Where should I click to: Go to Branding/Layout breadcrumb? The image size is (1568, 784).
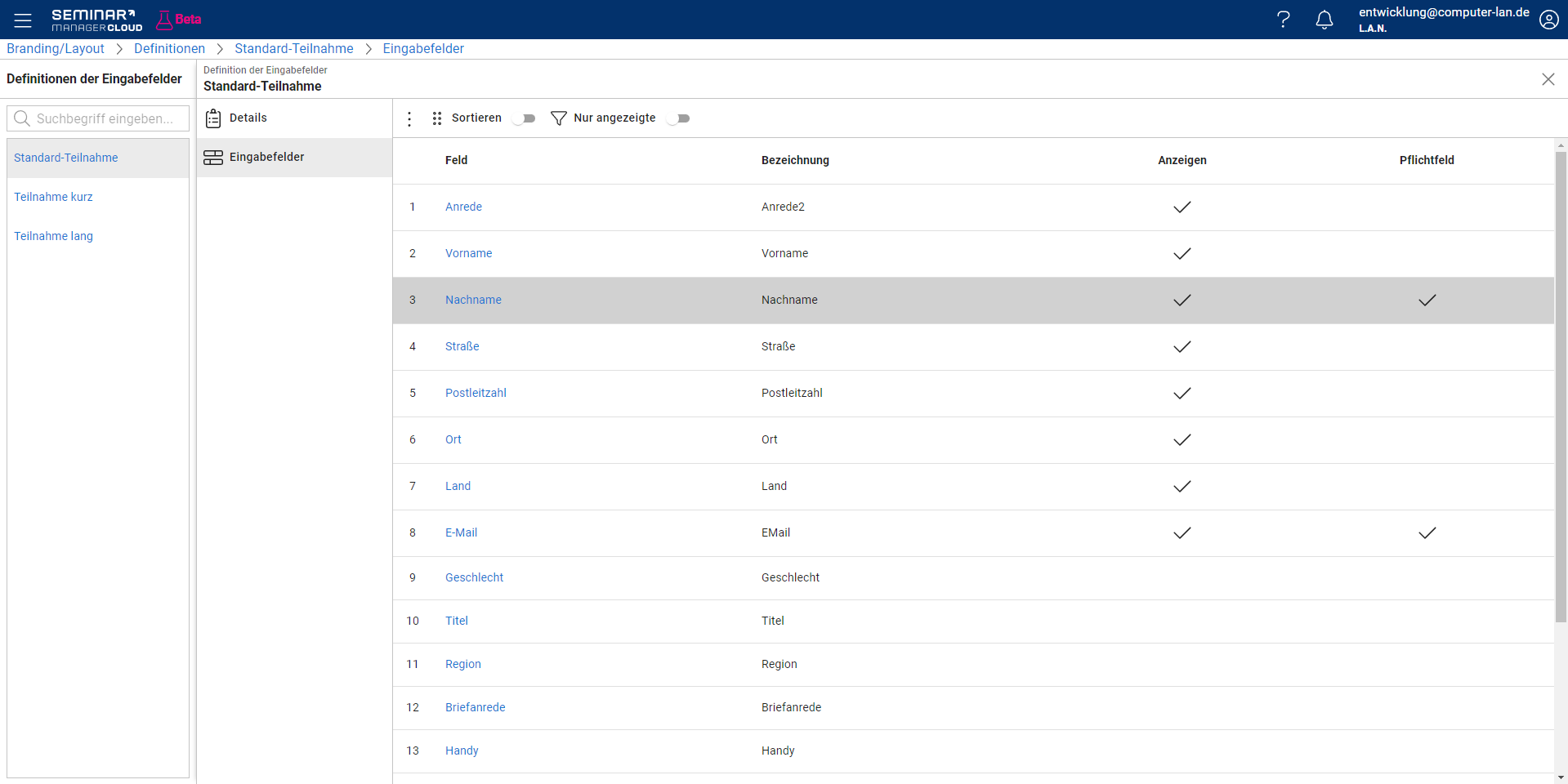click(x=56, y=49)
